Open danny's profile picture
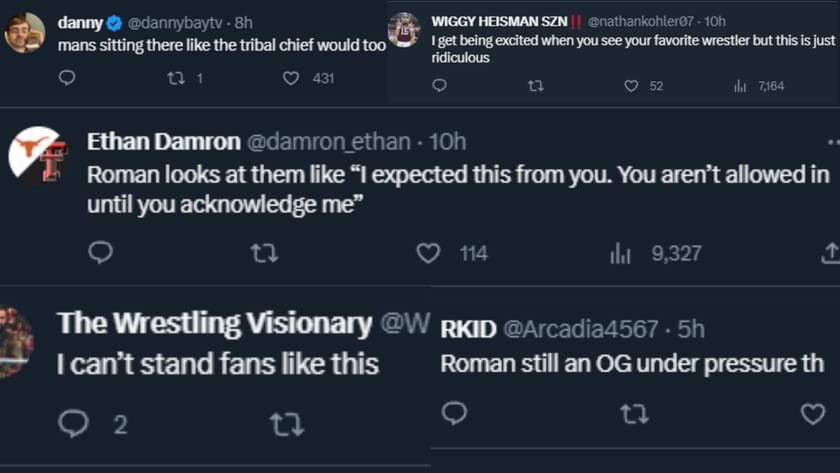Viewport: 840px width, 473px height. (x=24, y=33)
